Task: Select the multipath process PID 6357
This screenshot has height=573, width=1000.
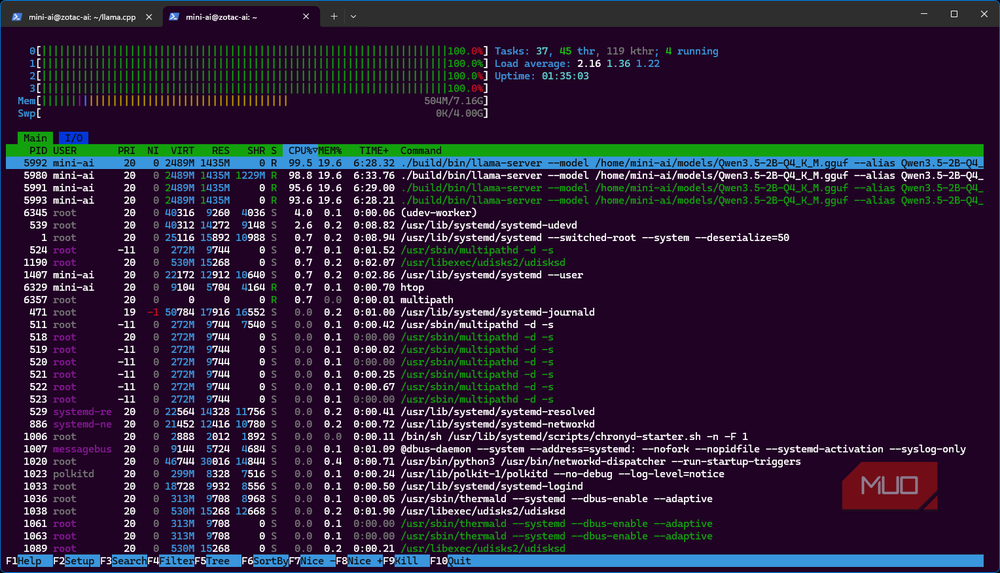Action: coord(494,300)
